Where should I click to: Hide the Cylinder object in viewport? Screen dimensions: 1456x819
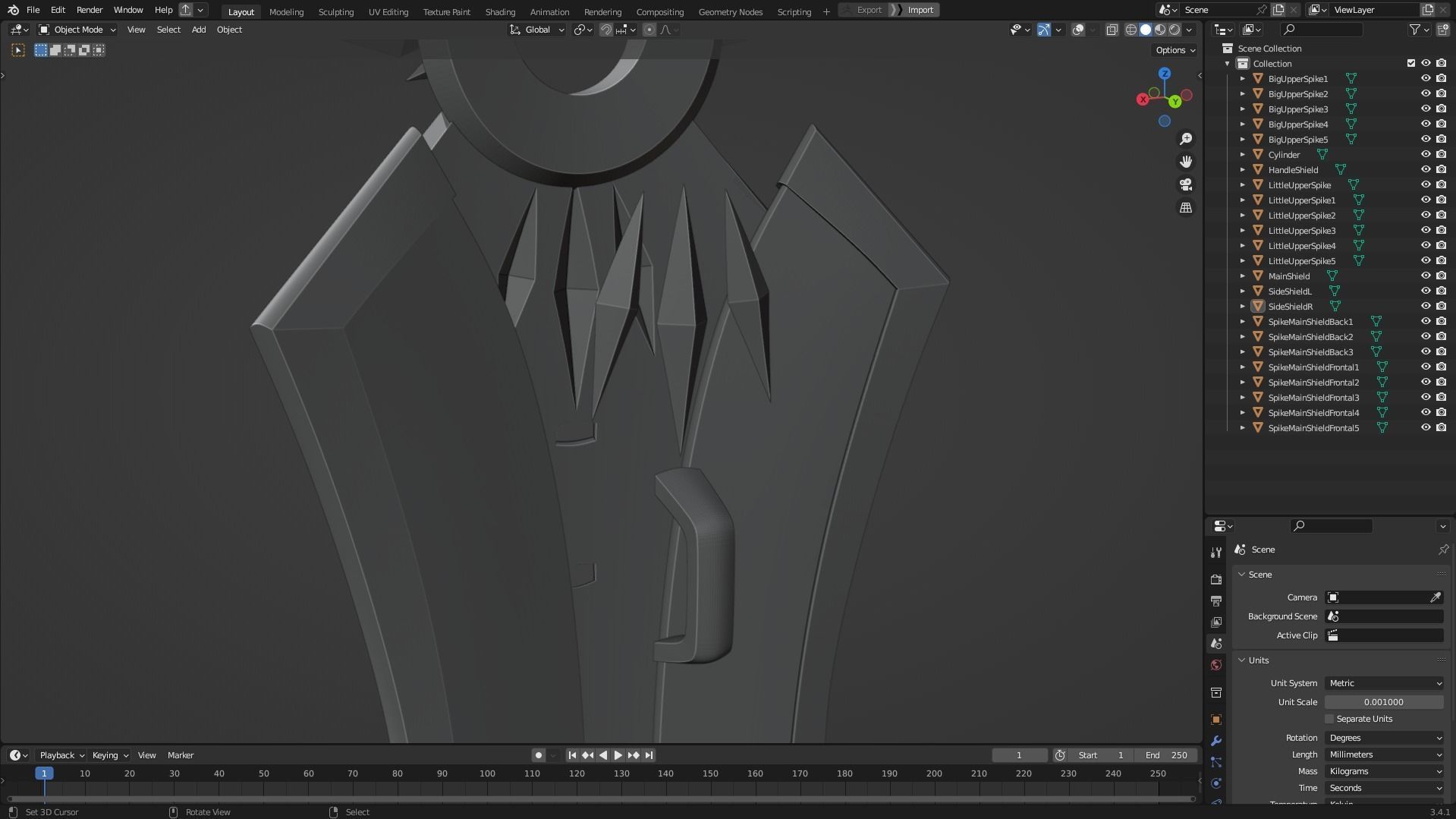tap(1426, 154)
